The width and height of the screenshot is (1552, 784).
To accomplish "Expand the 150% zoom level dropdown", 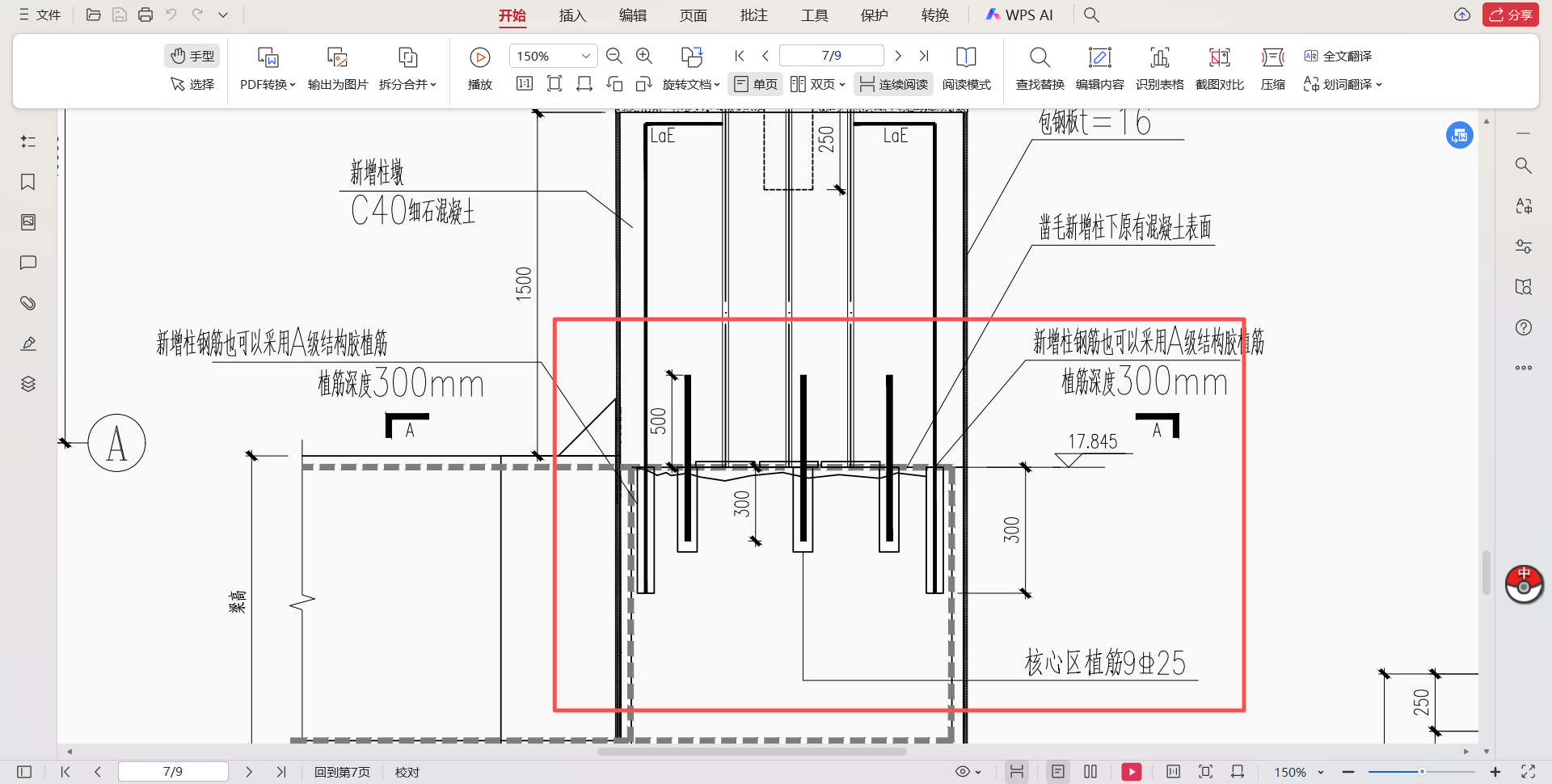I will 586,56.
